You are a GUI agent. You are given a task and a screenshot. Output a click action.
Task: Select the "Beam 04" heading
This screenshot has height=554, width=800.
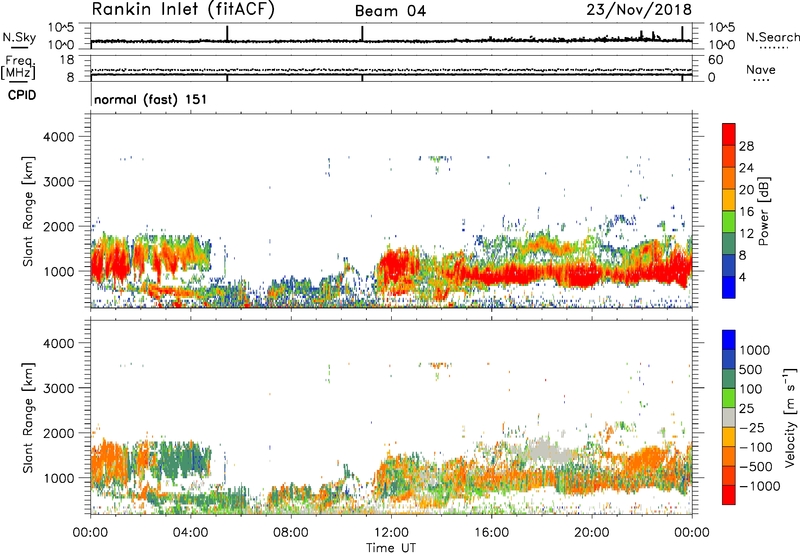tap(390, 11)
